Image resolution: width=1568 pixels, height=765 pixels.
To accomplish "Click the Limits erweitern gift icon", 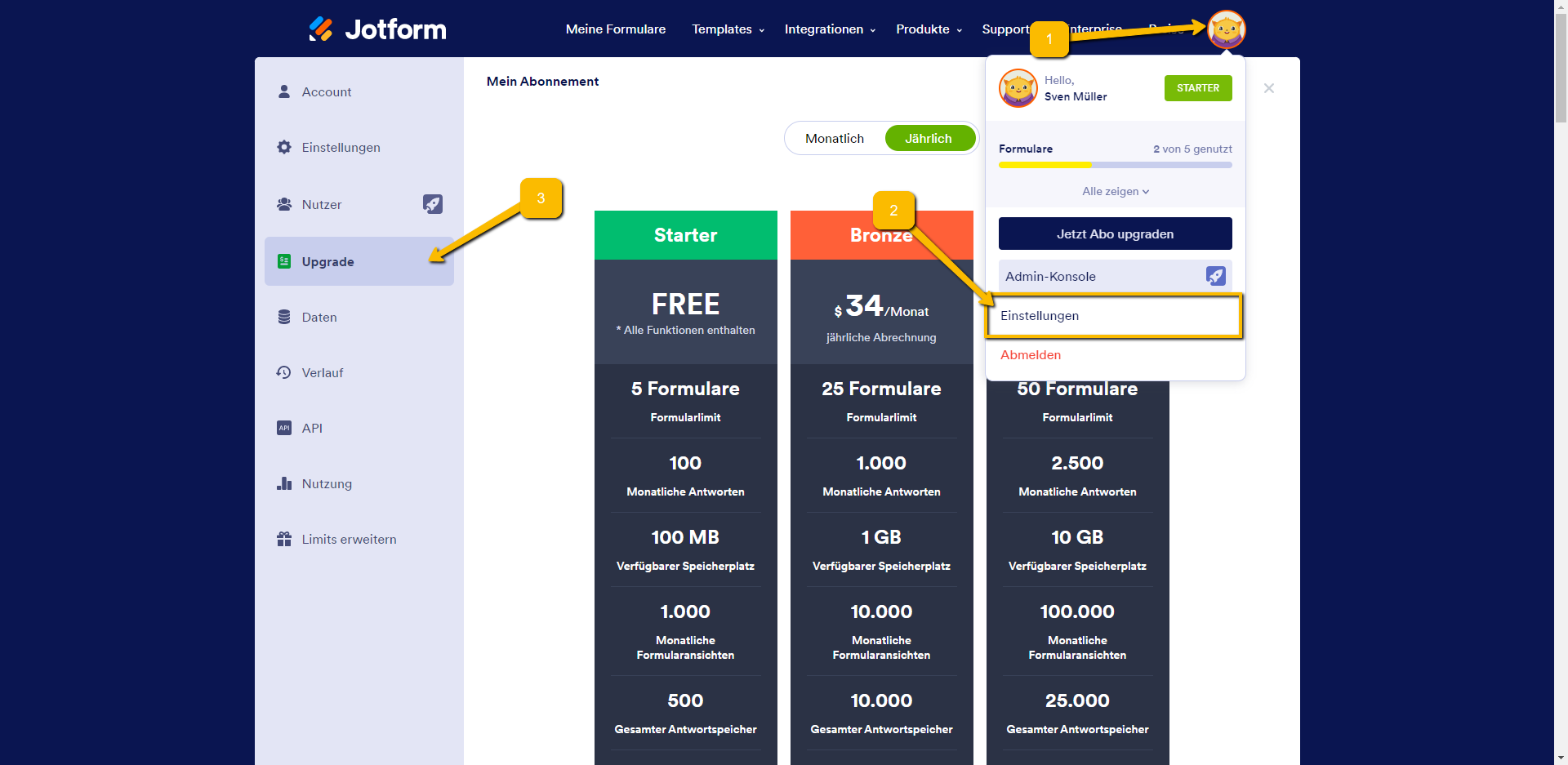I will tap(284, 539).
